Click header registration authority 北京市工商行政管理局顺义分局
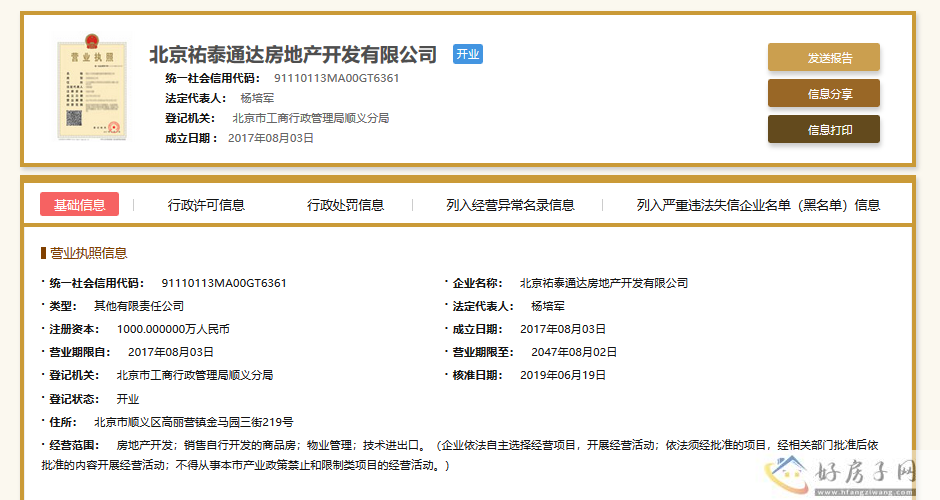The image size is (940, 500). pyautogui.click(x=311, y=118)
